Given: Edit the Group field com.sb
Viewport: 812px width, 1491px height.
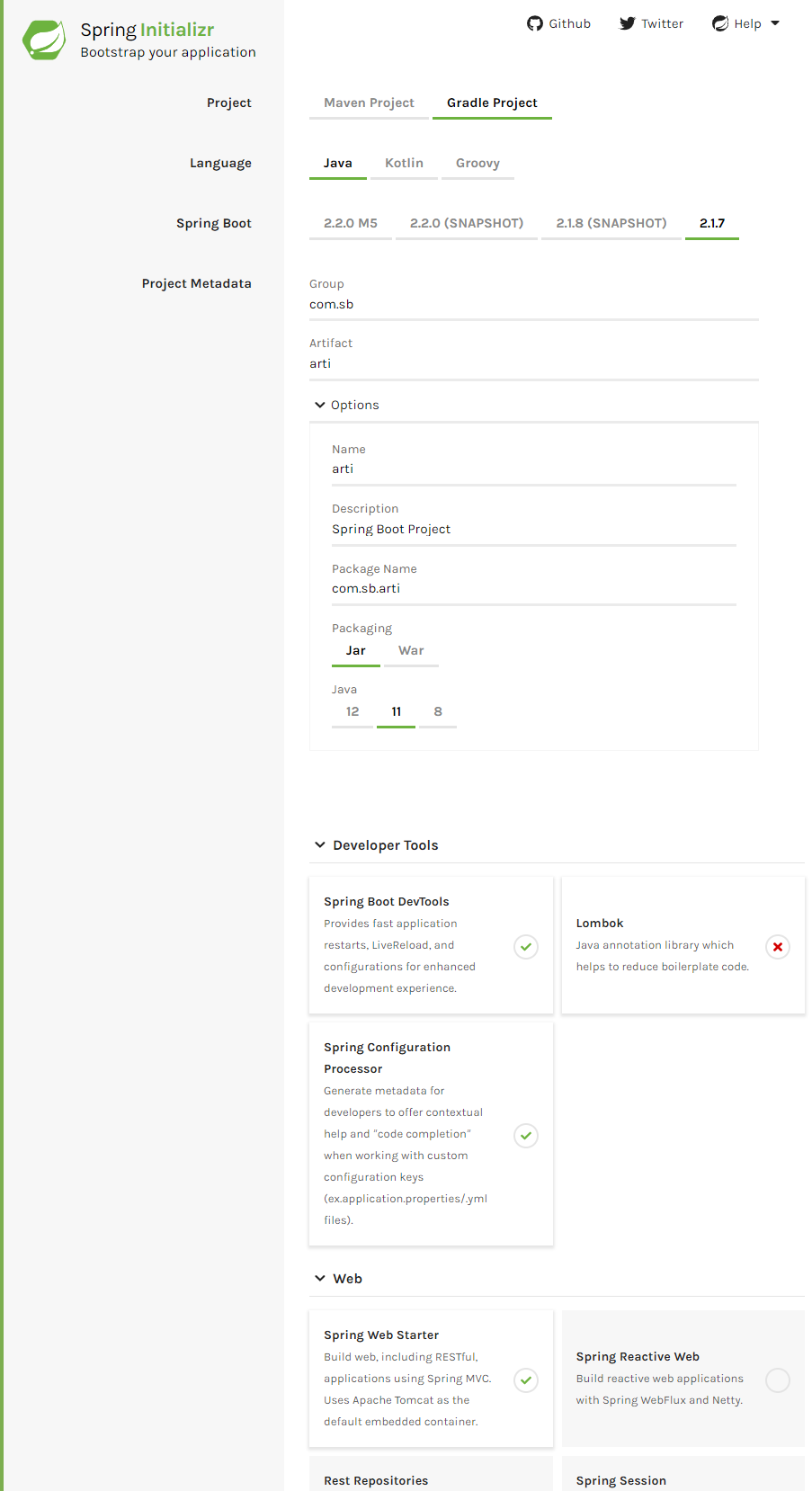Looking at the screenshot, I should pyautogui.click(x=534, y=305).
